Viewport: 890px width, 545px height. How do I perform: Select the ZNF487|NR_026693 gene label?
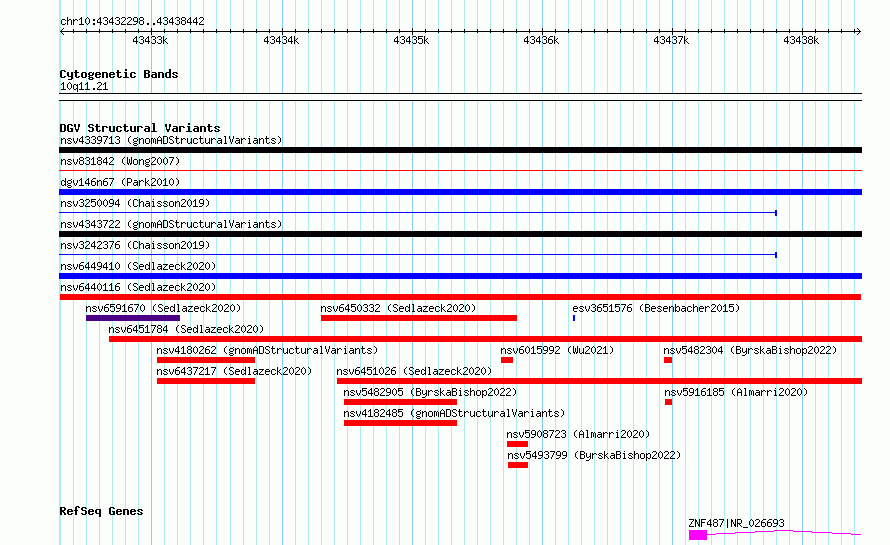737,523
